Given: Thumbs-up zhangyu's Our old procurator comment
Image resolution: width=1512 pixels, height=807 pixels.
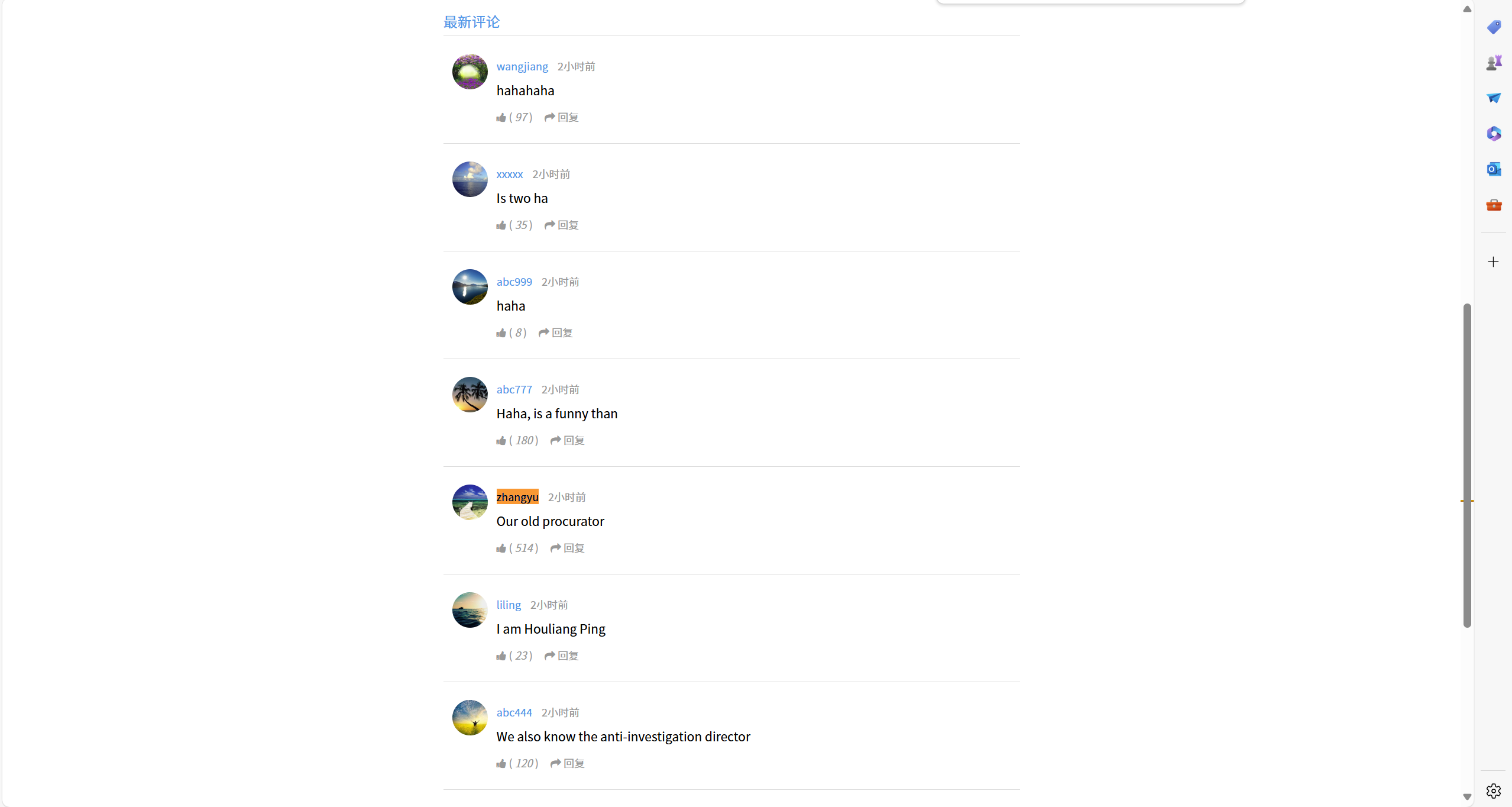Looking at the screenshot, I should tap(501, 548).
